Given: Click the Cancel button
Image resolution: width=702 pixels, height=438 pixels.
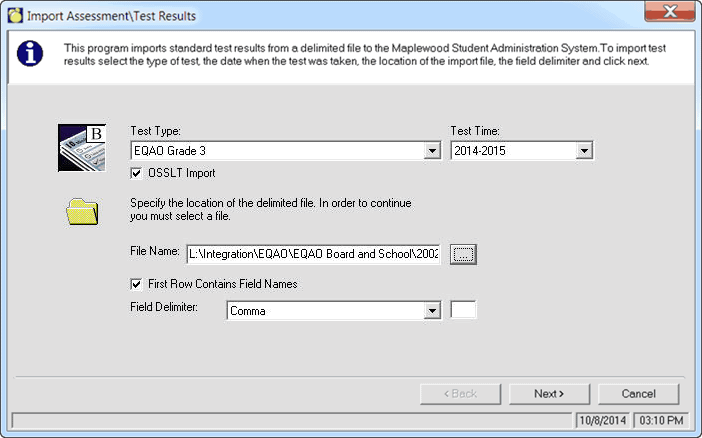Looking at the screenshot, I should tap(638, 394).
